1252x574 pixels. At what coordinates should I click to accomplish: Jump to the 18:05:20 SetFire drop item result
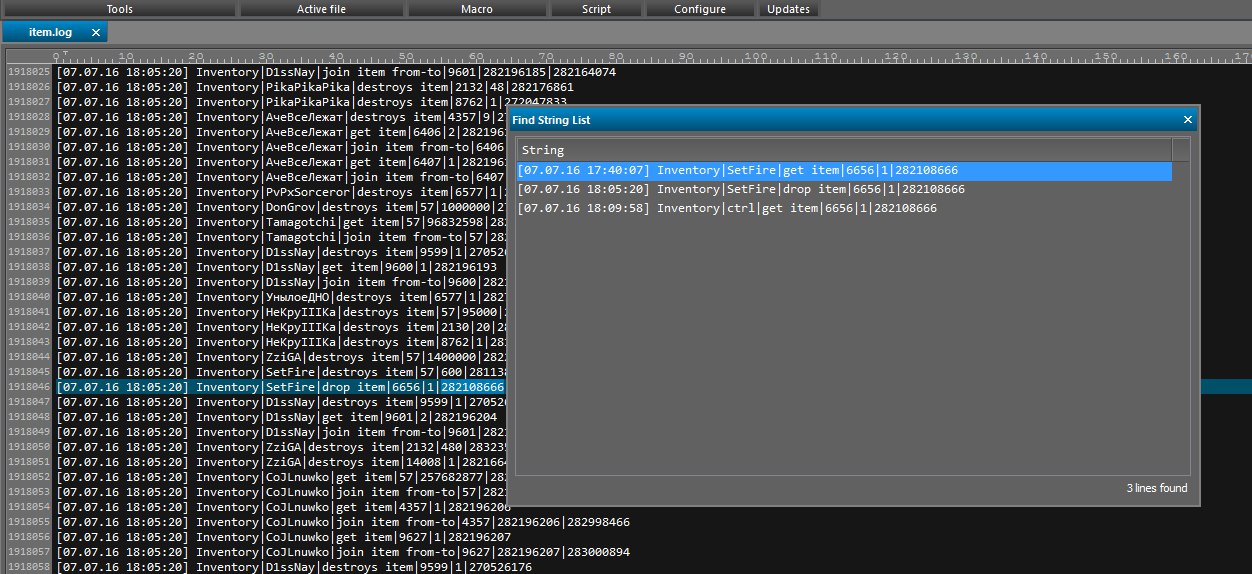click(741, 190)
